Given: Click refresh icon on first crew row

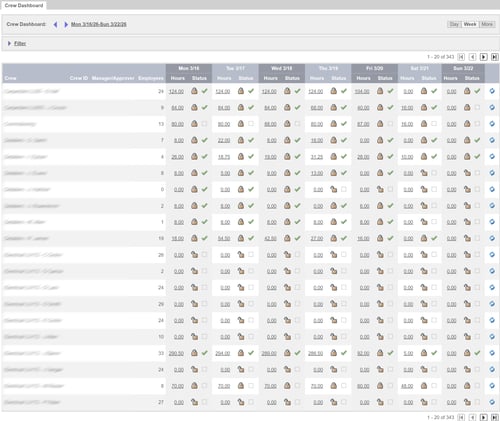Looking at the screenshot, I should pyautogui.click(x=492, y=91).
